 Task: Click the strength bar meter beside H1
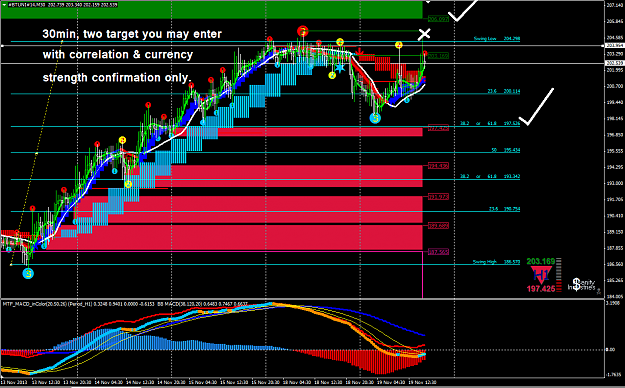coord(559,275)
